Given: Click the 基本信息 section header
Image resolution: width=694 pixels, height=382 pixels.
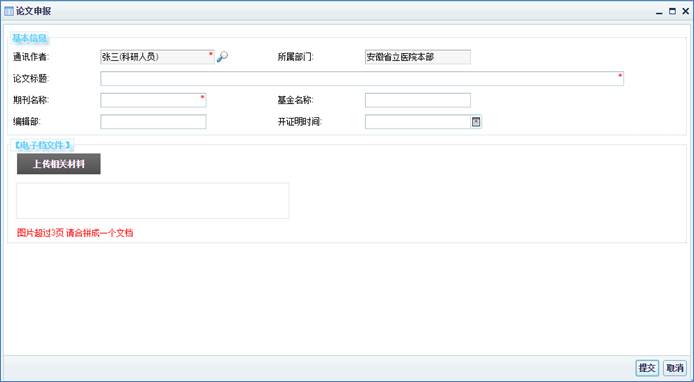Looking at the screenshot, I should (30, 38).
